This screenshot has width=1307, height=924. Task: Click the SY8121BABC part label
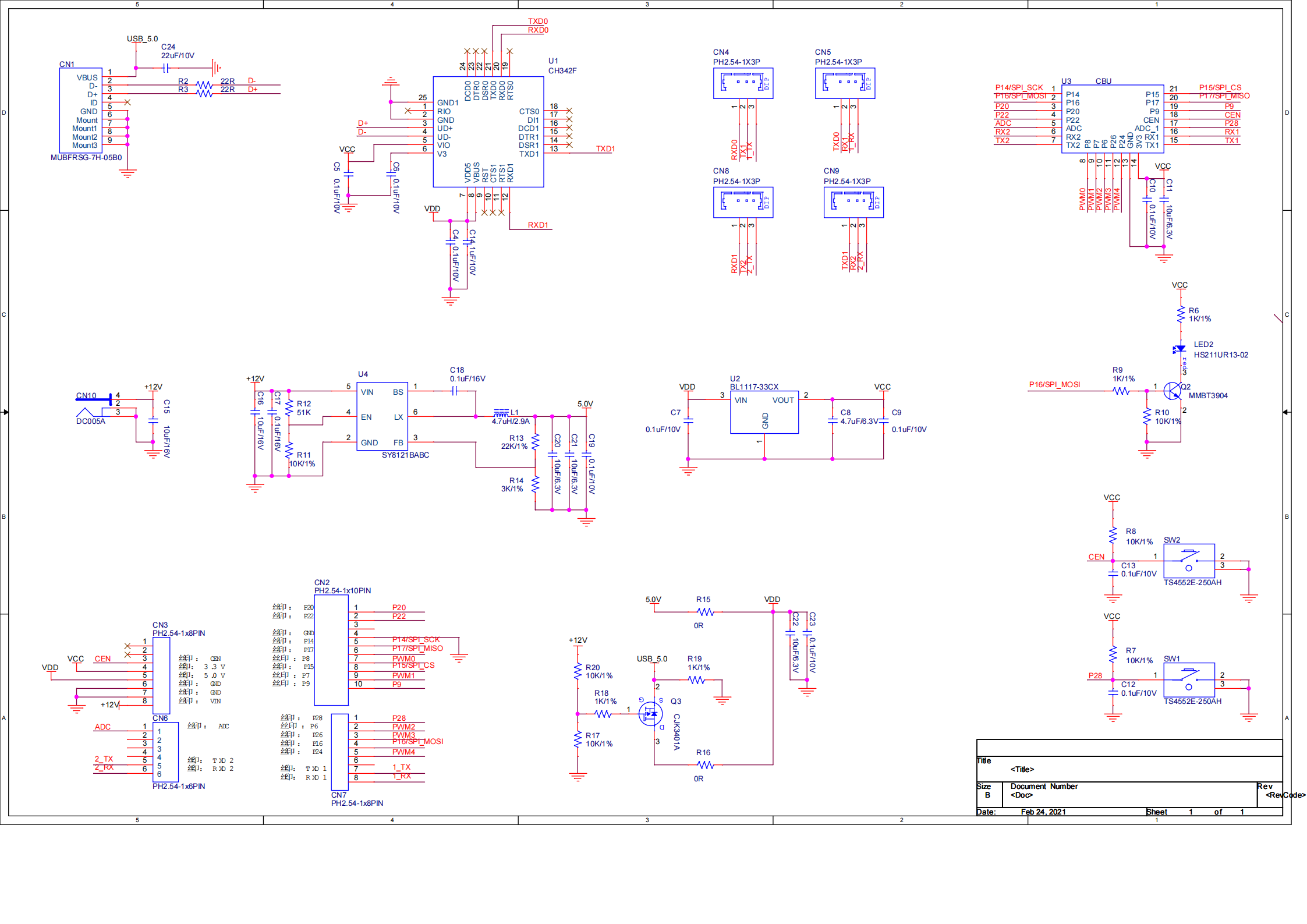tap(405, 455)
